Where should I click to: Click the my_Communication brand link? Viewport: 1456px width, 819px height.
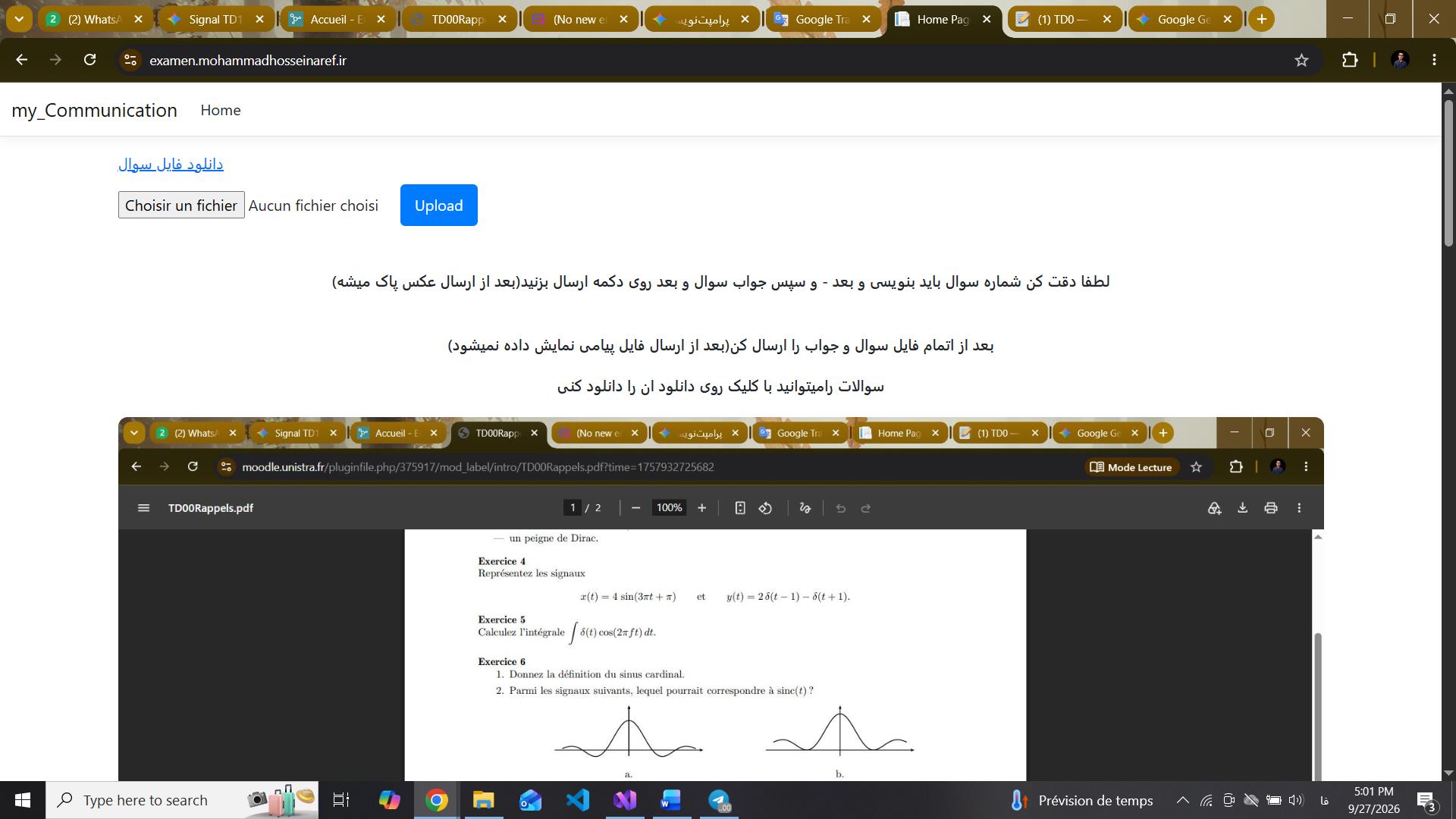94,110
